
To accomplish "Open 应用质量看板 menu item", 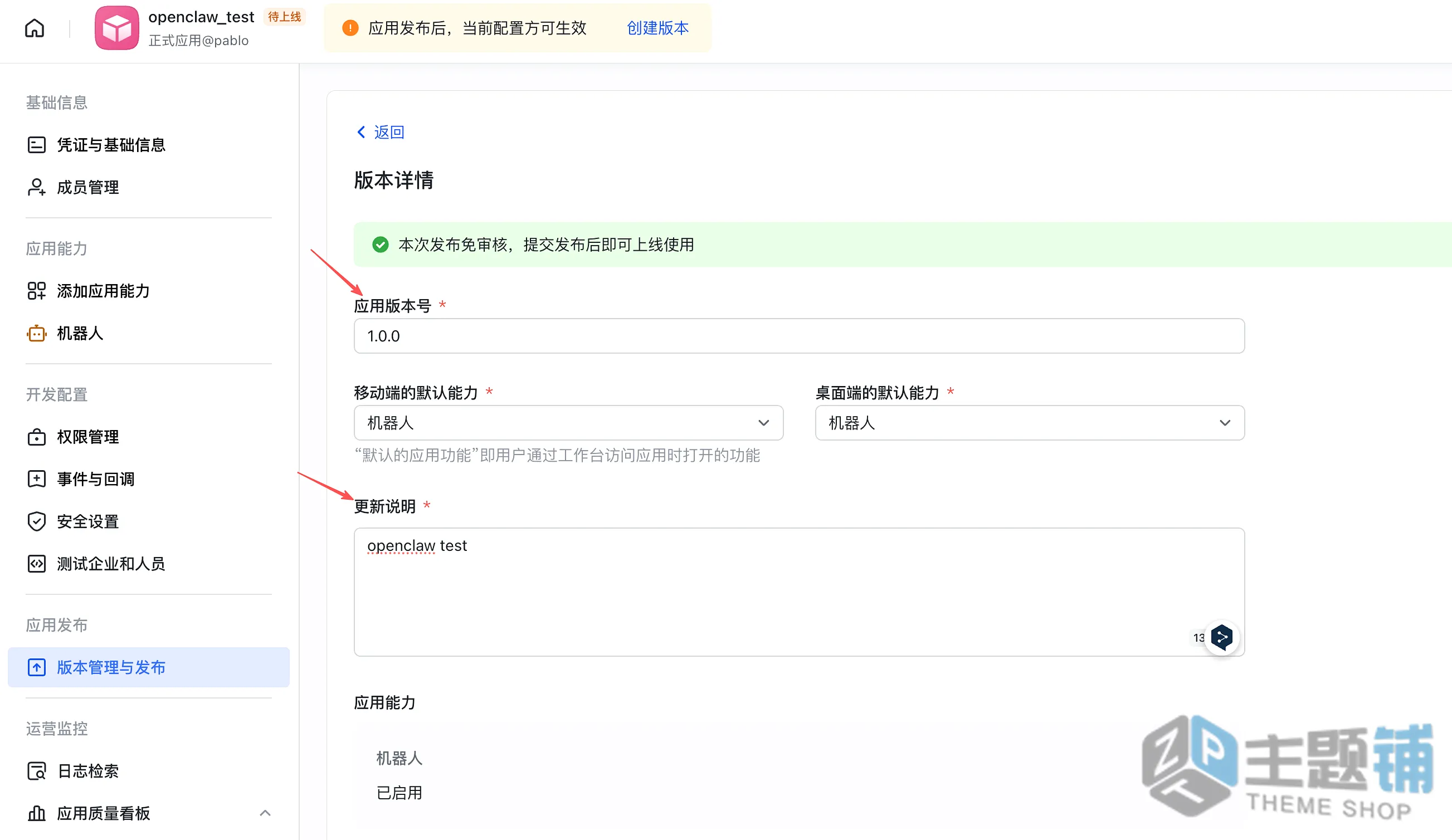I will coord(149,813).
